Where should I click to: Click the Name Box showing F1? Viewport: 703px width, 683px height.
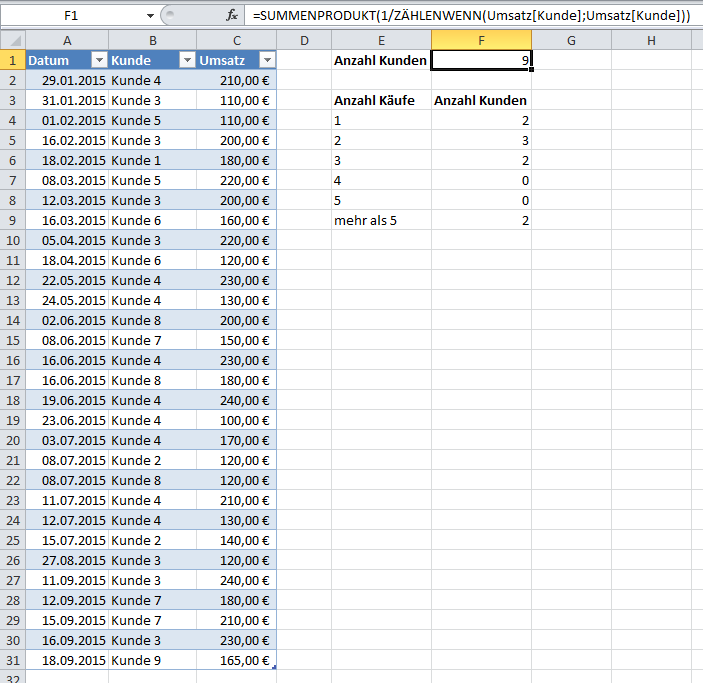[72, 16]
